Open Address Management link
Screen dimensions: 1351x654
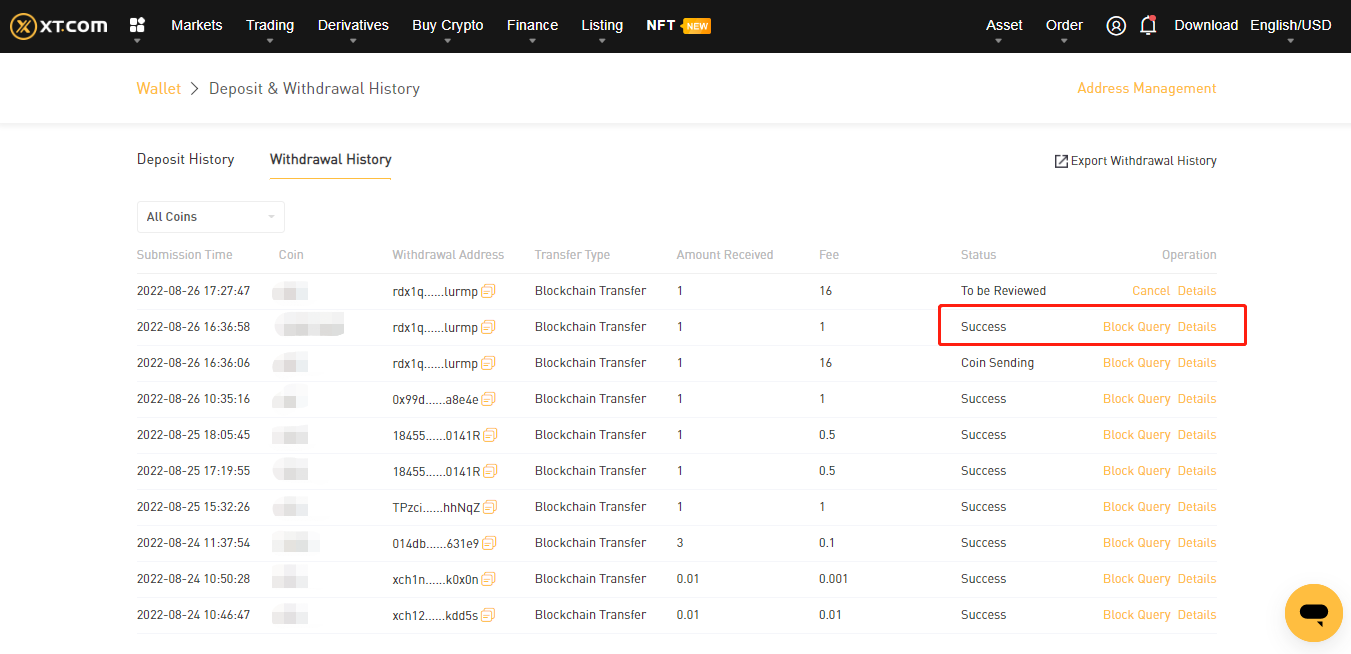tap(1146, 89)
